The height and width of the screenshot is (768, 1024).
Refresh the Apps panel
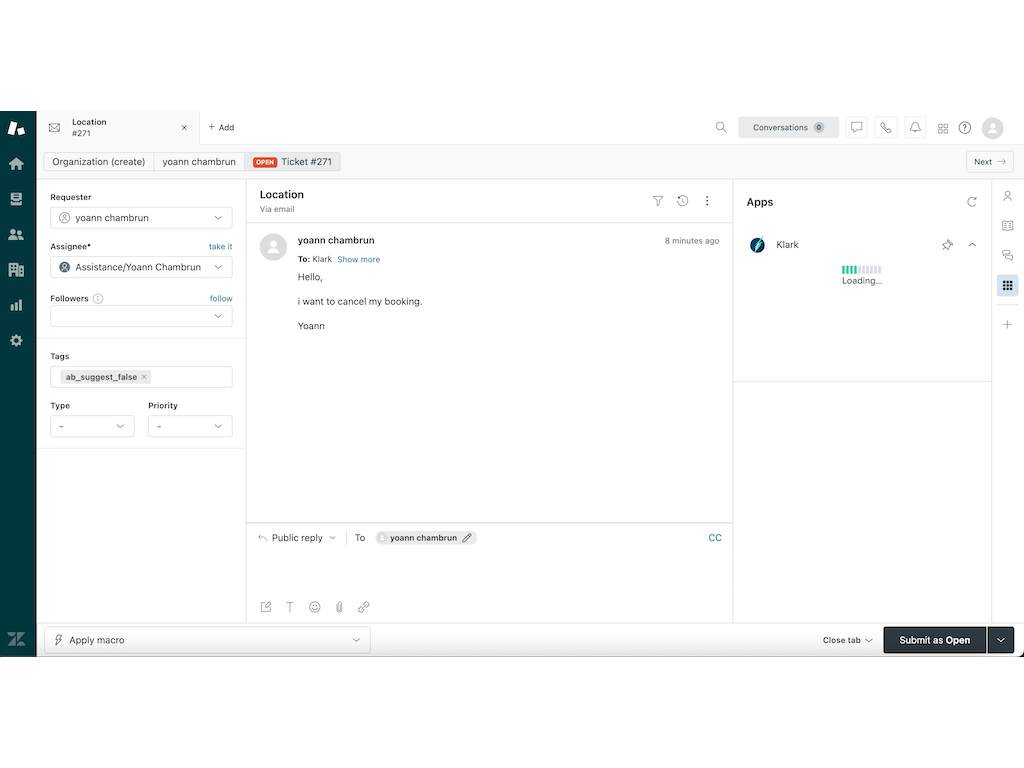[x=971, y=201]
